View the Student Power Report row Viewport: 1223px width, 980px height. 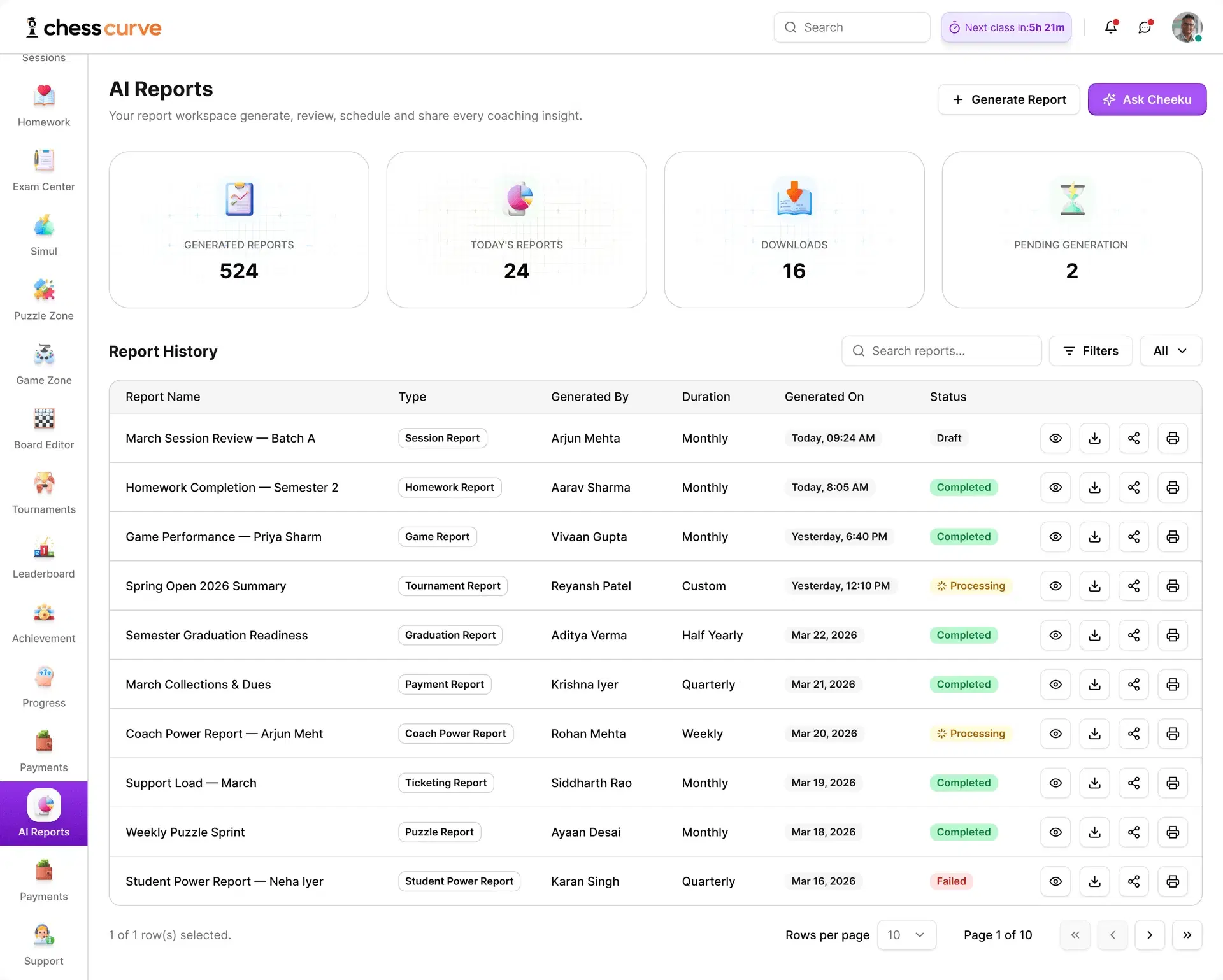coord(1055,881)
